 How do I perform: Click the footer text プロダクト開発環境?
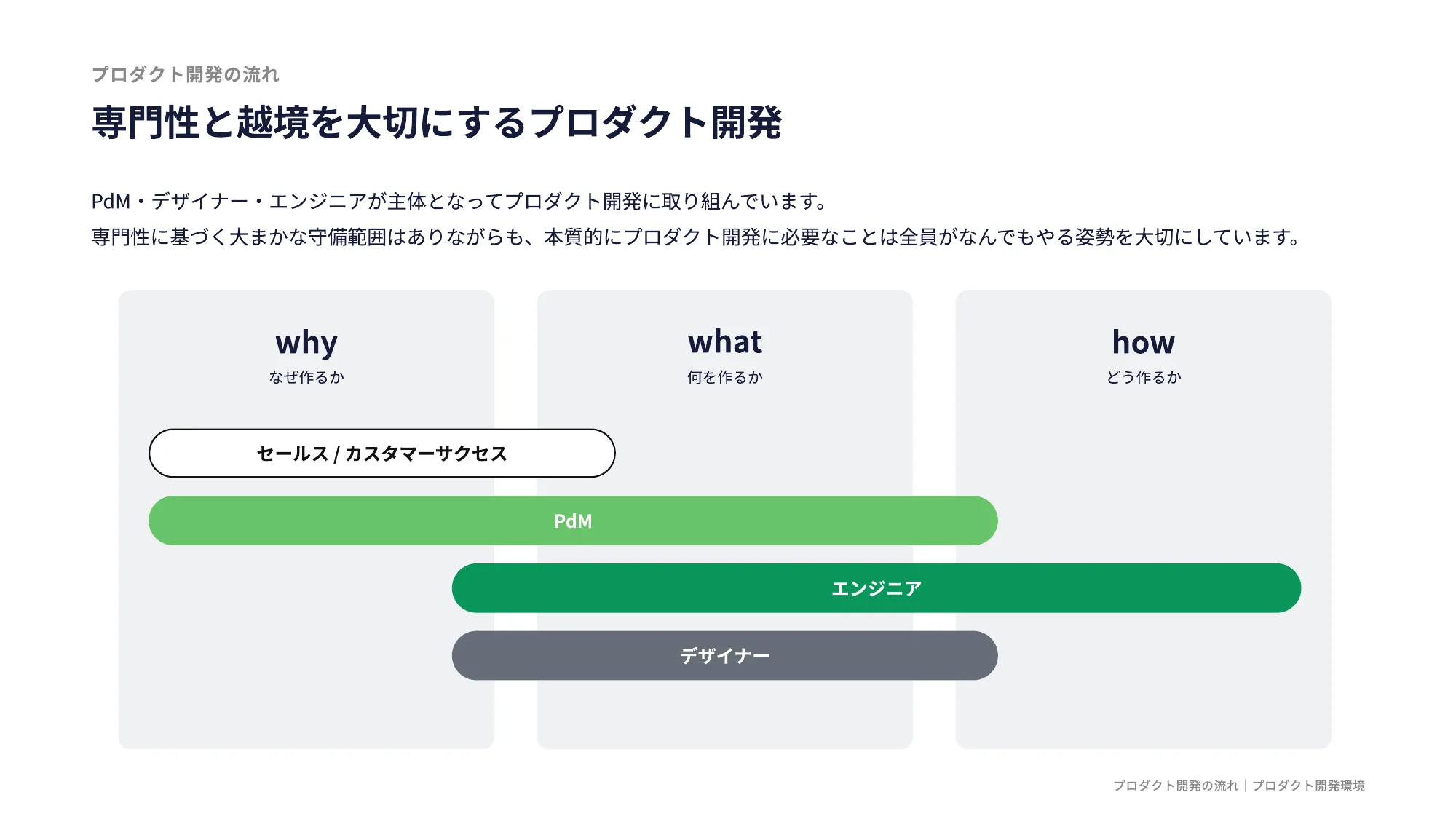[1308, 786]
